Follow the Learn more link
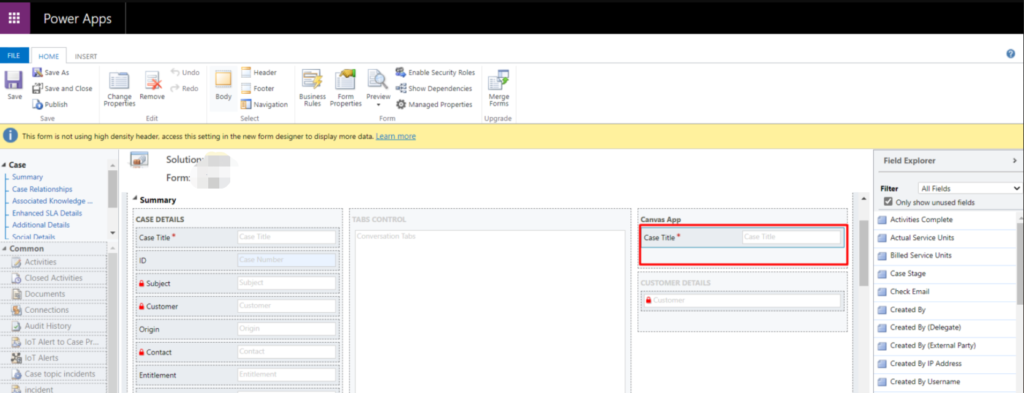Viewport: 1024px width, 393px height. [x=396, y=136]
